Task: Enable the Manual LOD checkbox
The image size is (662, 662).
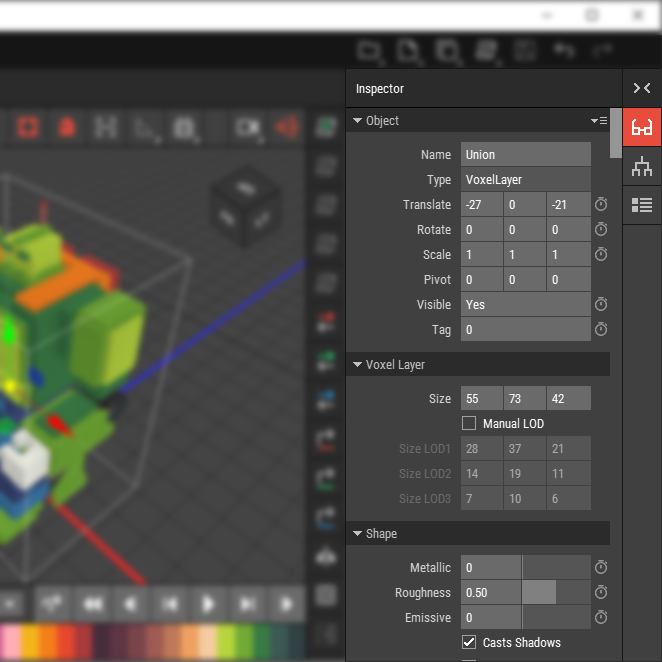Action: [x=469, y=424]
